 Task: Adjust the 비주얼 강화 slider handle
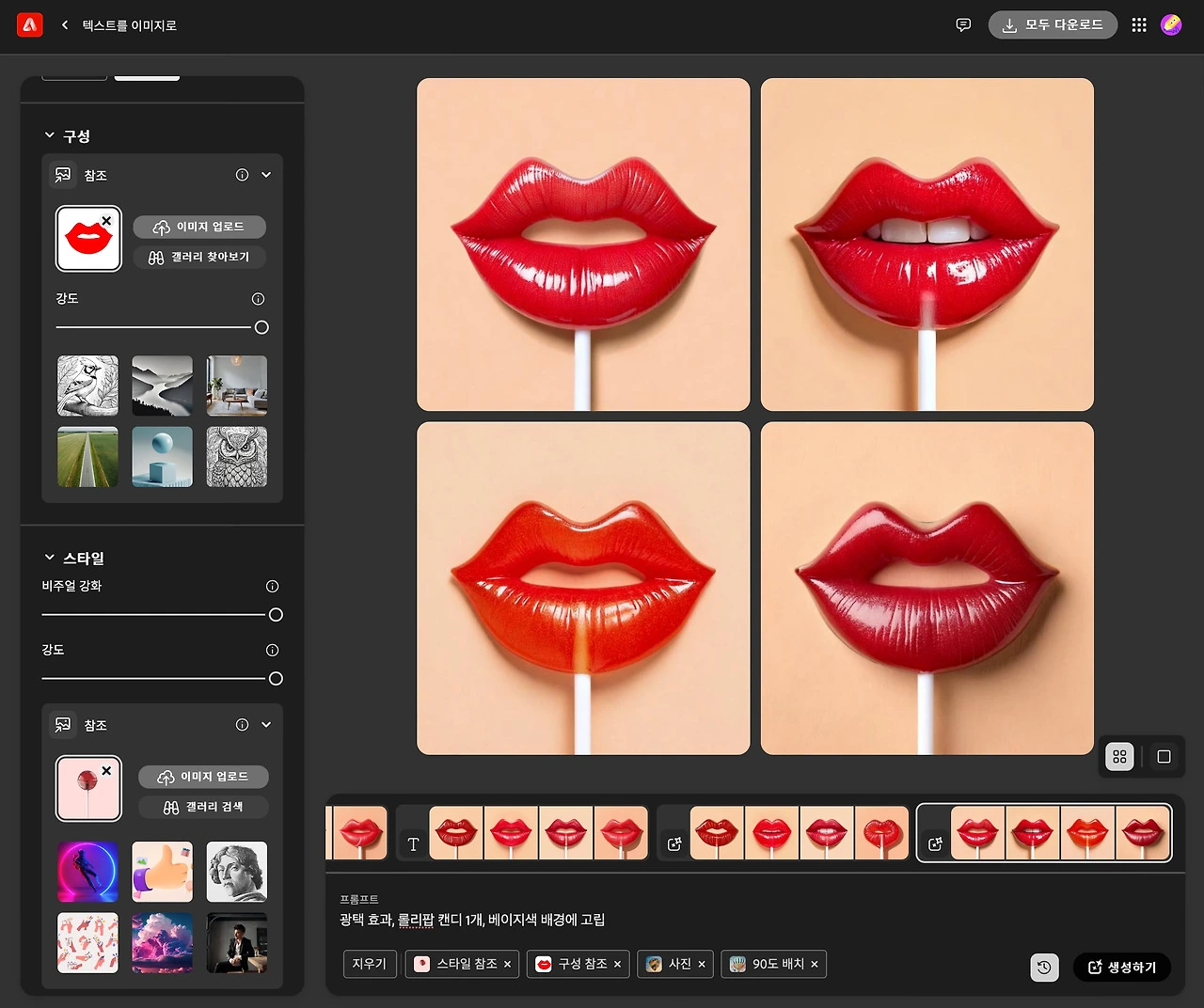coord(276,615)
